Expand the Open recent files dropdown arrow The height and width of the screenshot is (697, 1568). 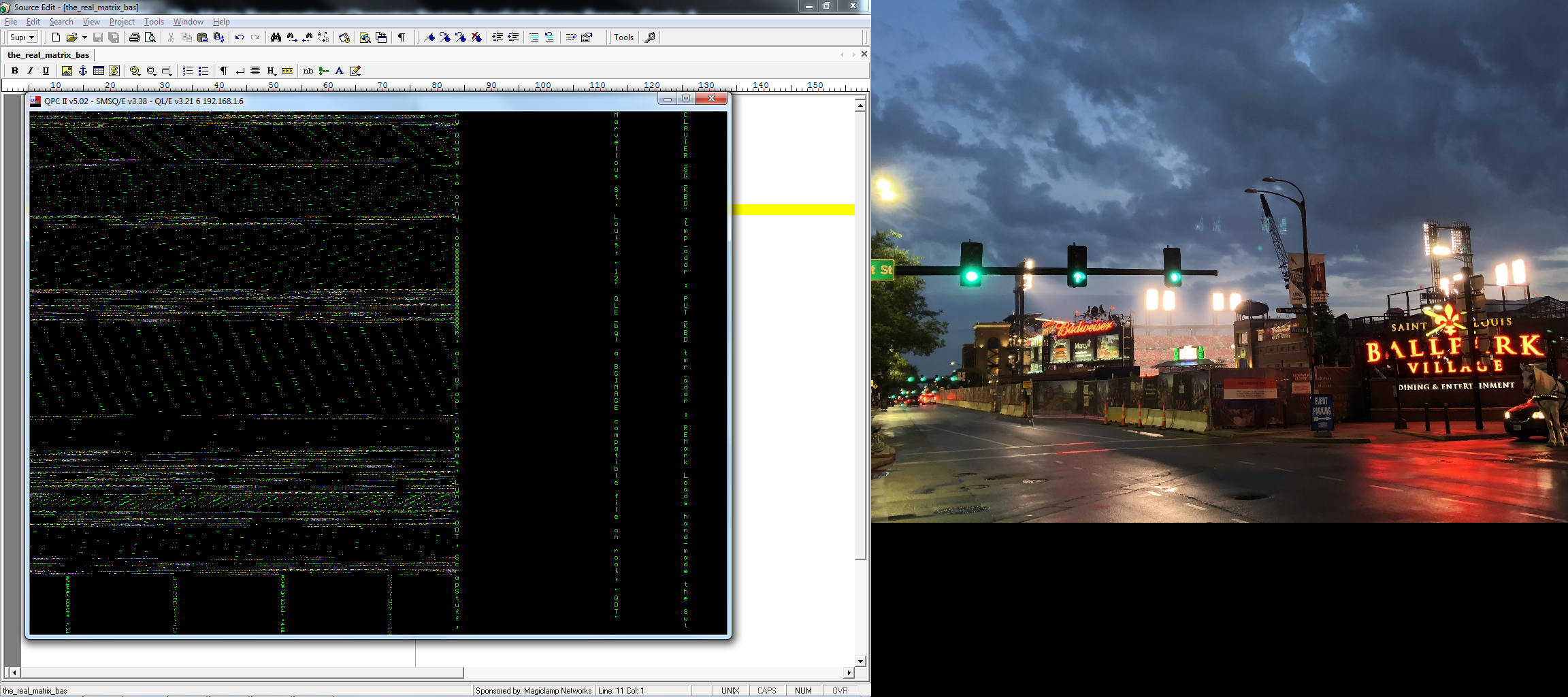(x=84, y=37)
